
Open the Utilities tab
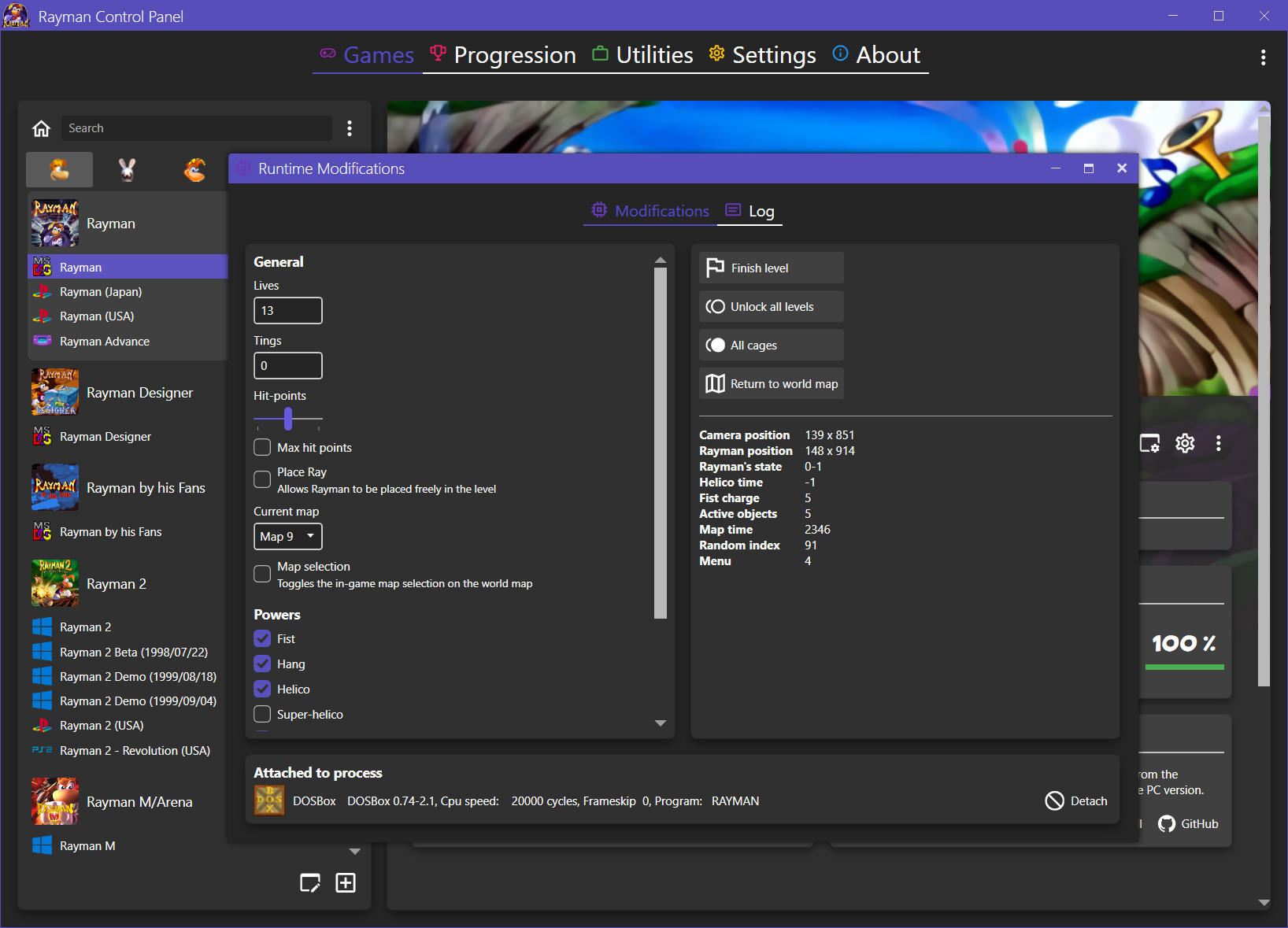[x=642, y=55]
